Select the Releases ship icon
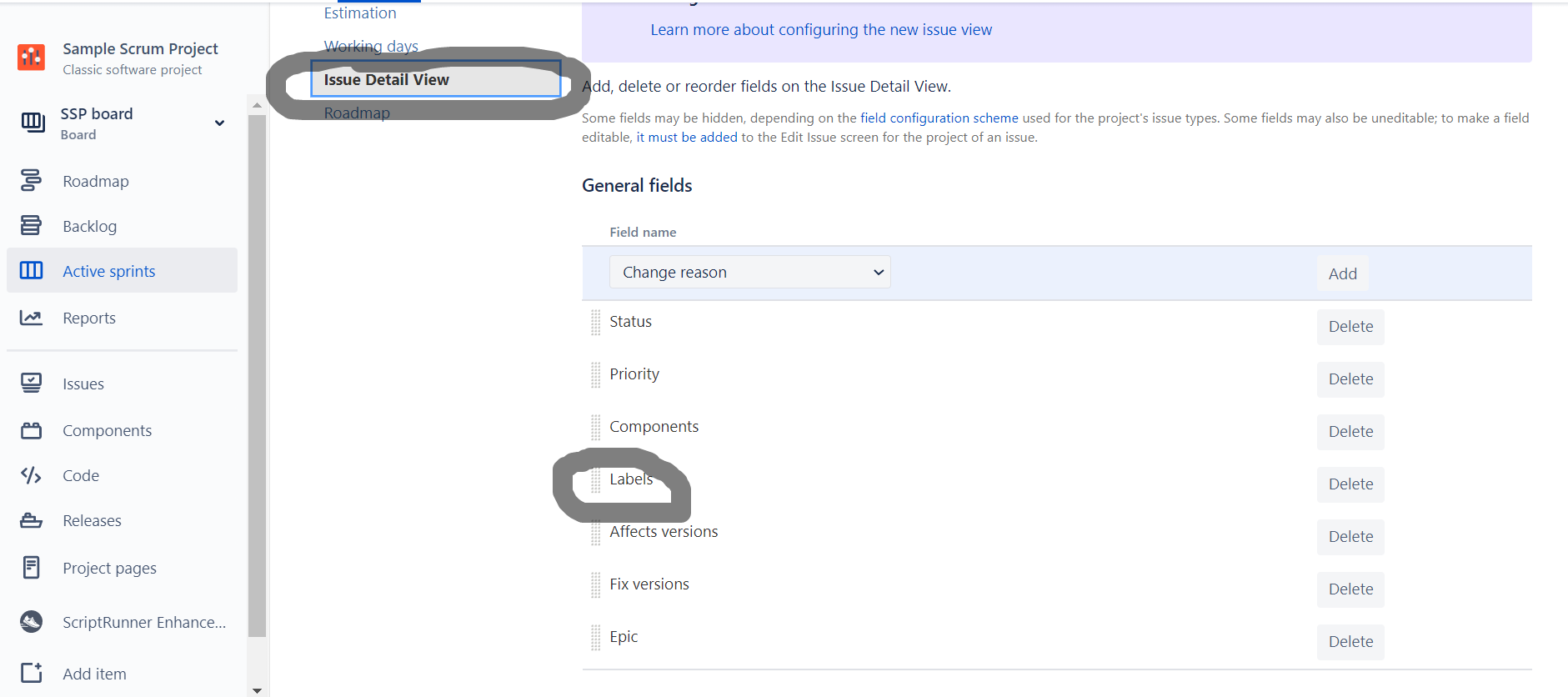The width and height of the screenshot is (1568, 697). [x=31, y=521]
